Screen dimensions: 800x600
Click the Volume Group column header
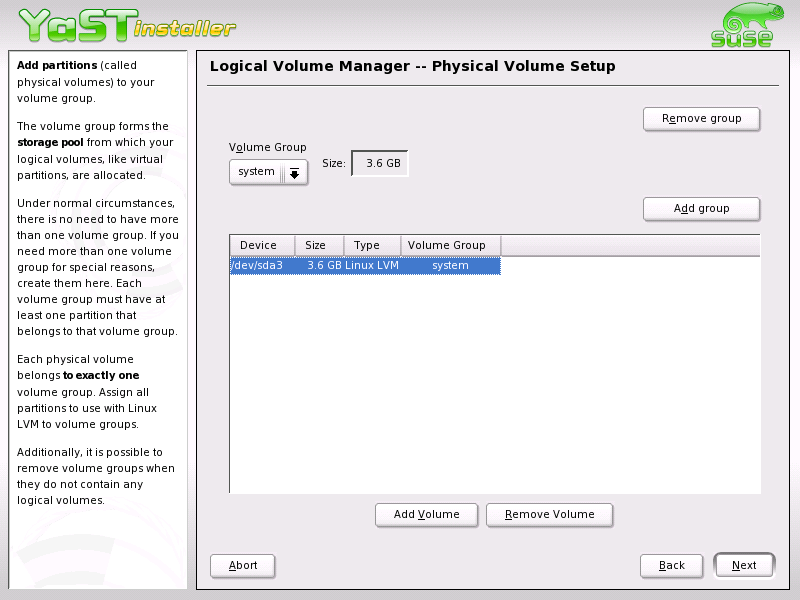(449, 245)
